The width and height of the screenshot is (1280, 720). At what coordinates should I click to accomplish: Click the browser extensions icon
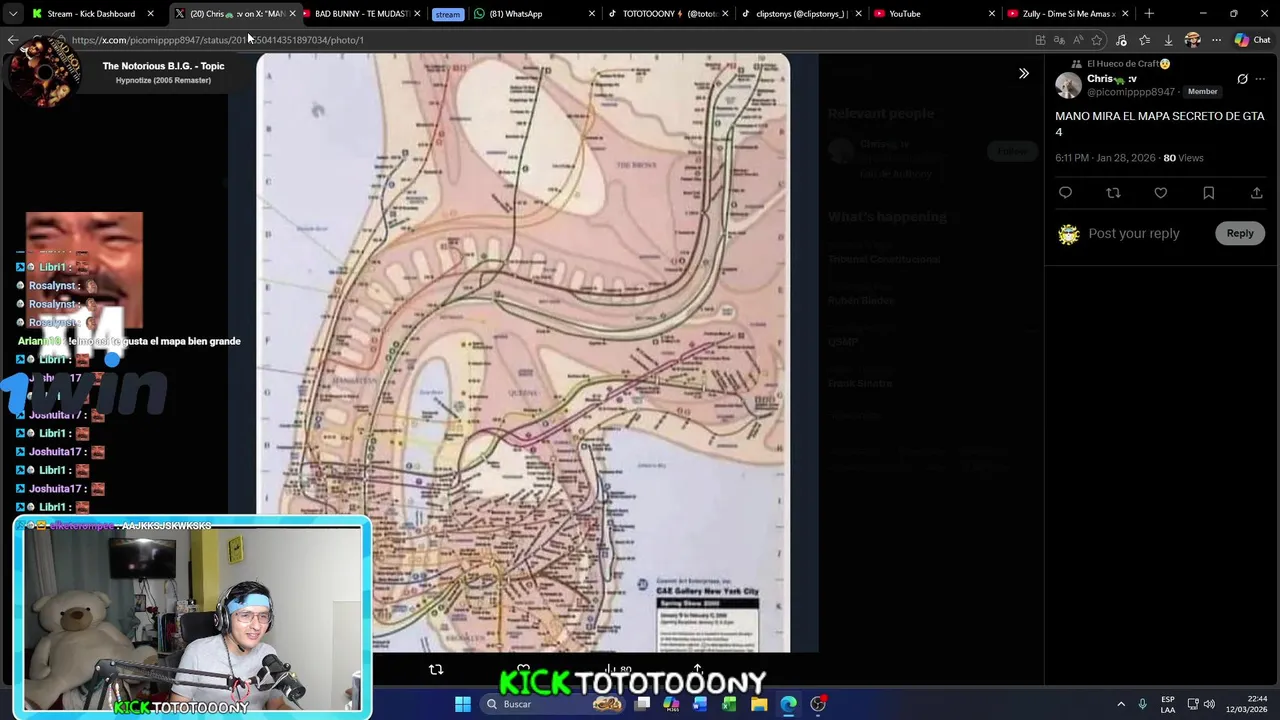[1121, 40]
